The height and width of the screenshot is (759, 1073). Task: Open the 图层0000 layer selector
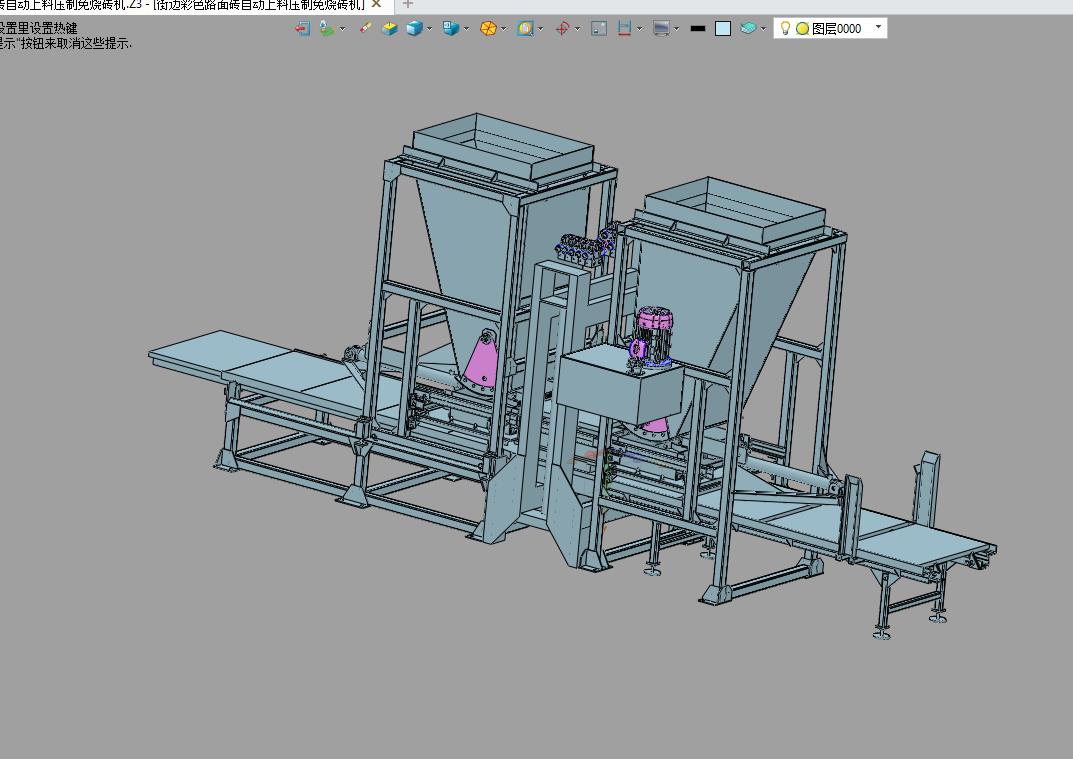click(x=830, y=28)
